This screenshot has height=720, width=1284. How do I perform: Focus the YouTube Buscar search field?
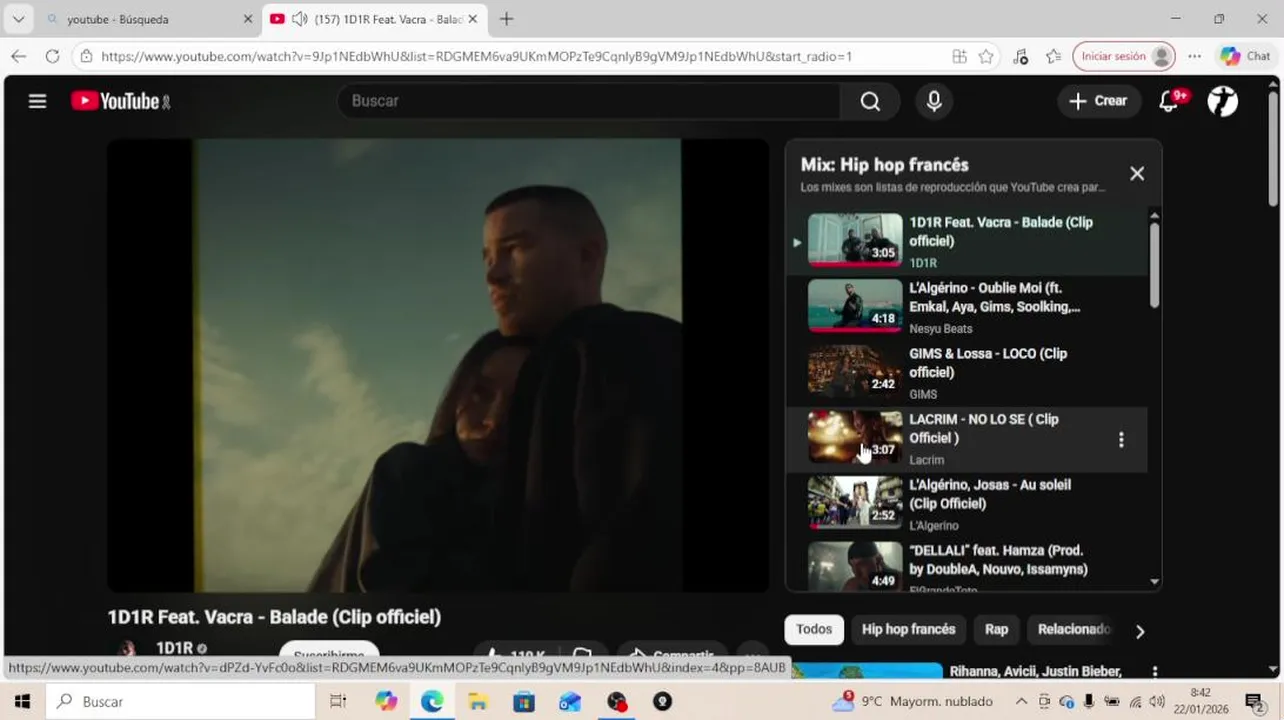point(590,101)
